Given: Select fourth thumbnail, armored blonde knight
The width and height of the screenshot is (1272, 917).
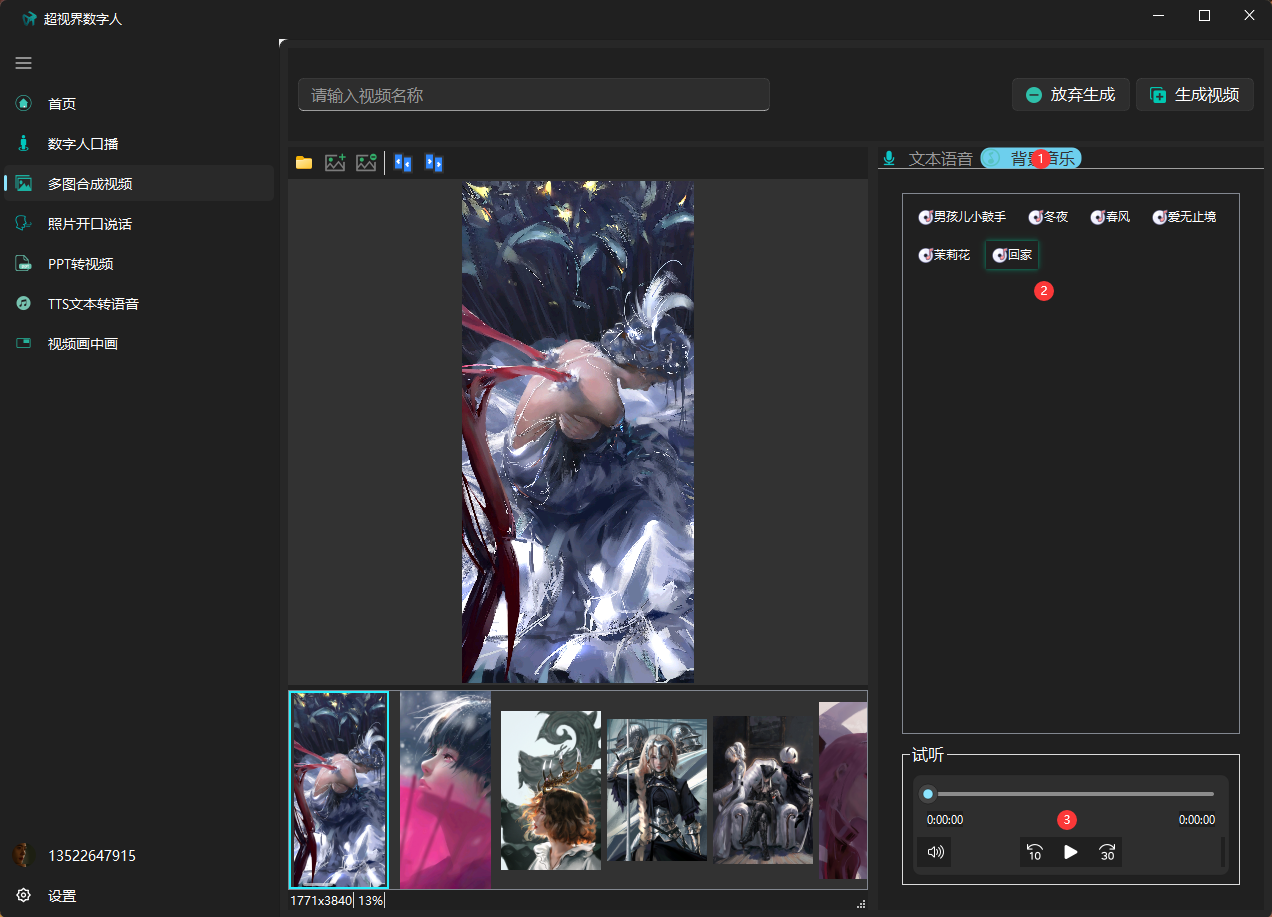Looking at the screenshot, I should (x=657, y=790).
